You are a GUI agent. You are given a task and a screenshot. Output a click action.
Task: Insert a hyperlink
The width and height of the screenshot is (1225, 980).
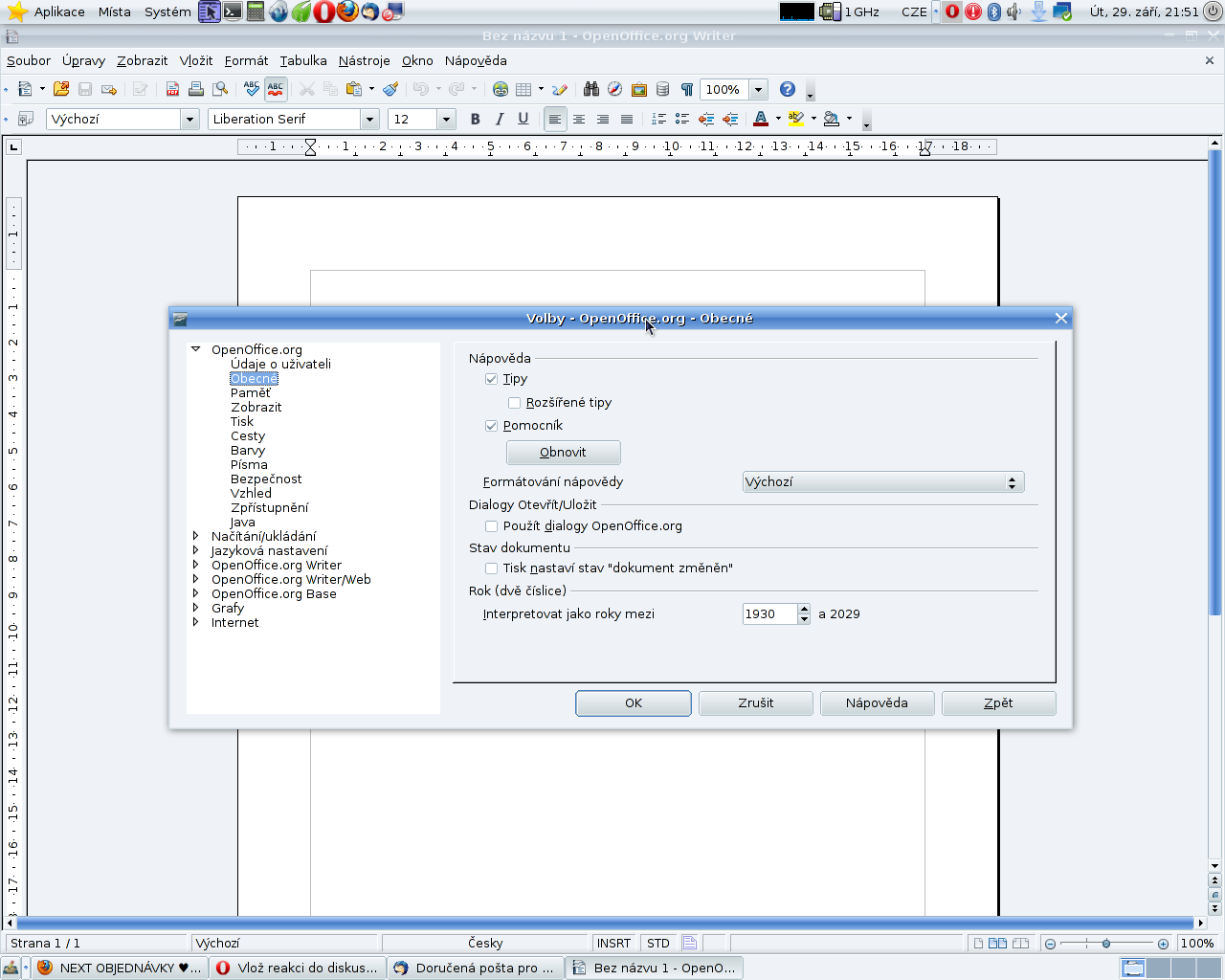click(501, 89)
